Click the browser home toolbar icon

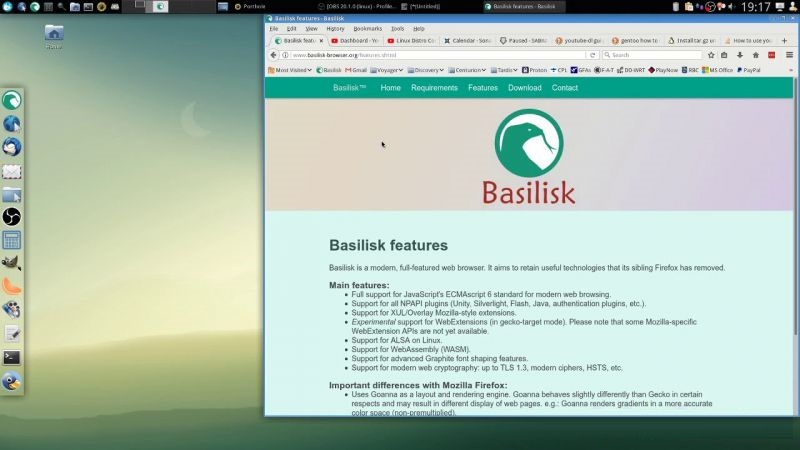755,55
